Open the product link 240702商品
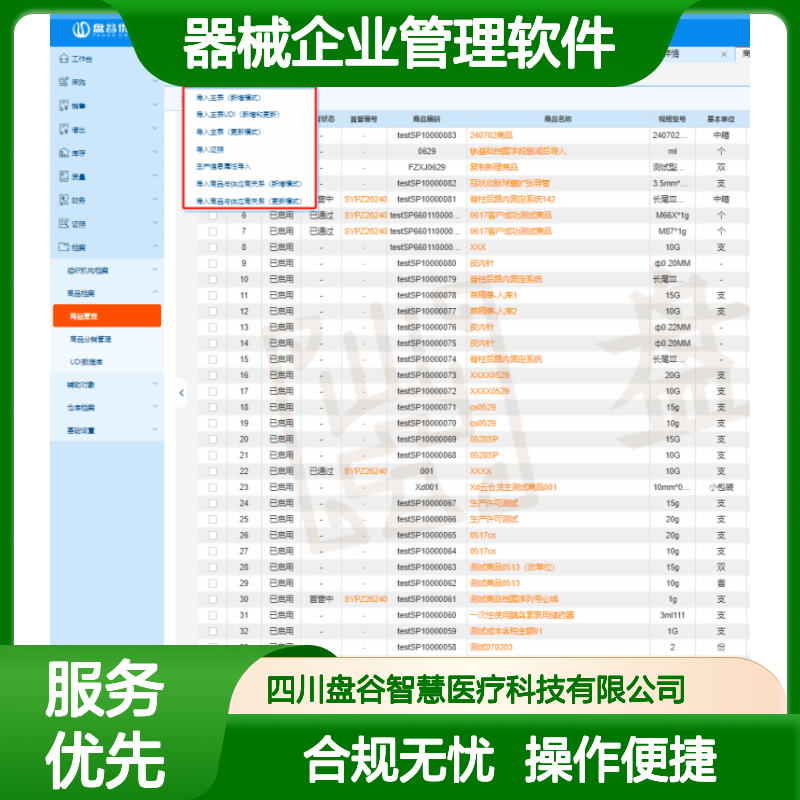Screen dimensions: 800x800 click(491, 135)
